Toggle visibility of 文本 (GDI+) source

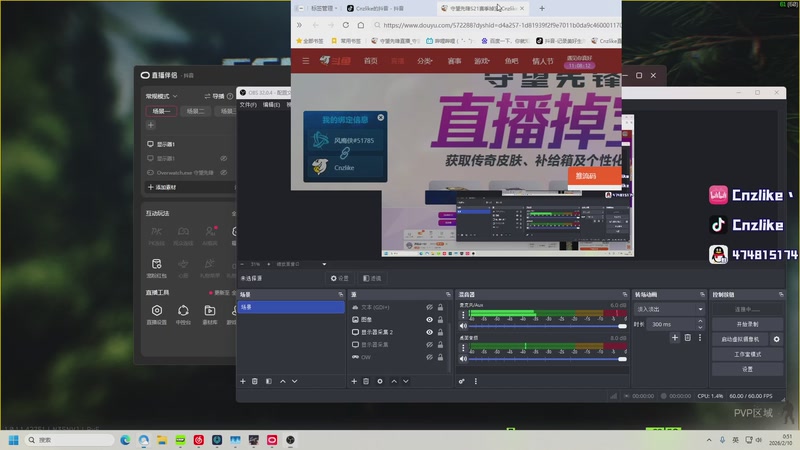coord(430,307)
